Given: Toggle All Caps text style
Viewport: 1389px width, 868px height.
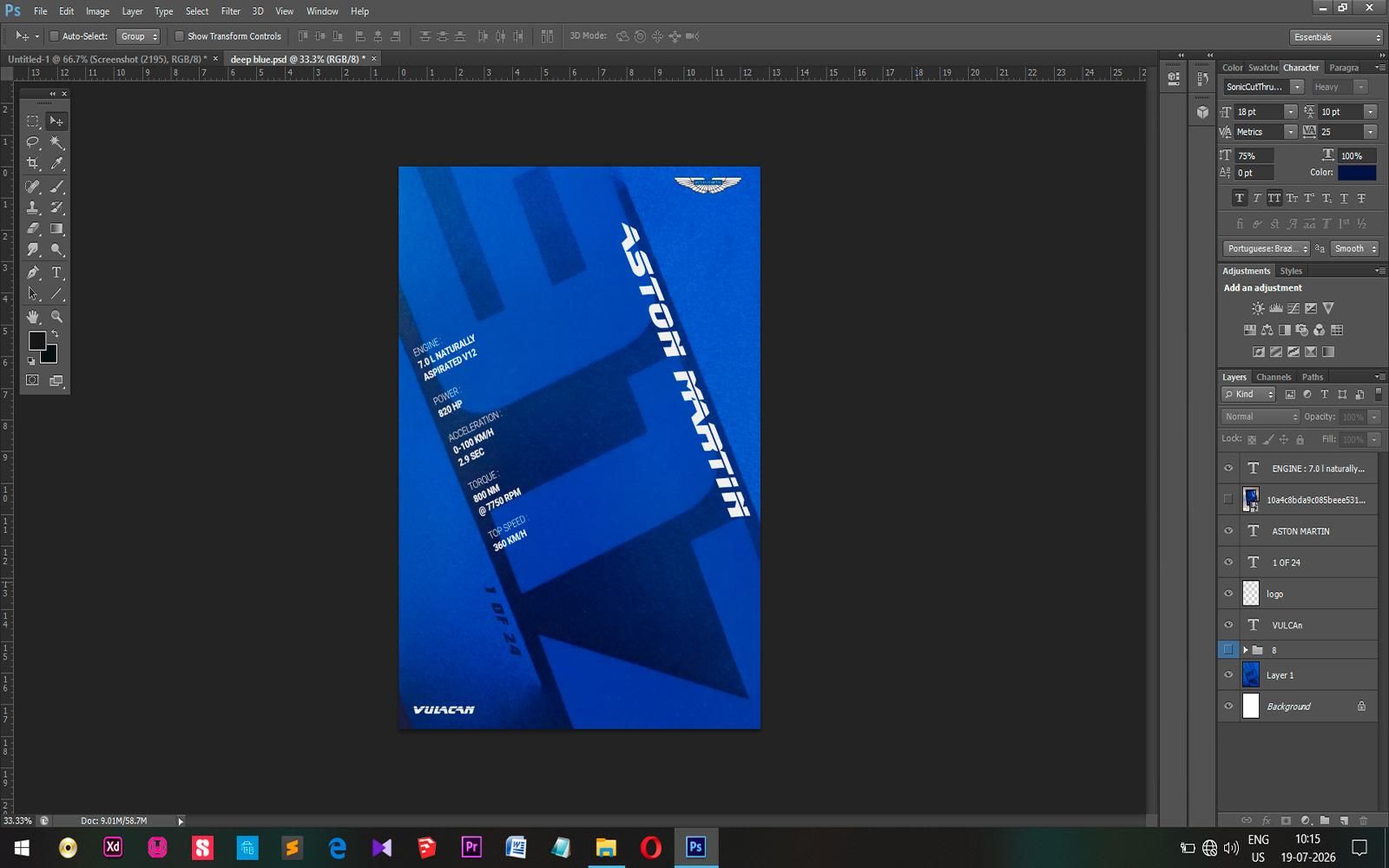Looking at the screenshot, I should point(1274,199).
